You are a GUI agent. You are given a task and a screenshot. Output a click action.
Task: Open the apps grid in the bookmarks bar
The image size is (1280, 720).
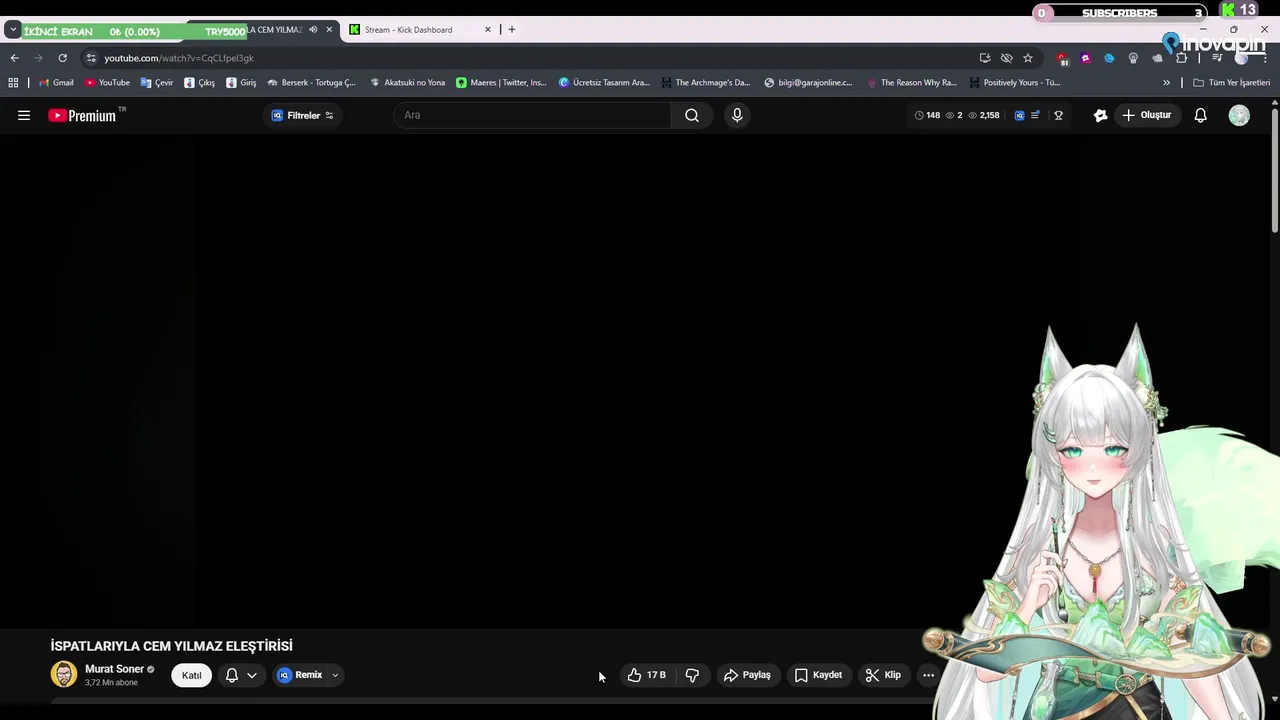(13, 83)
